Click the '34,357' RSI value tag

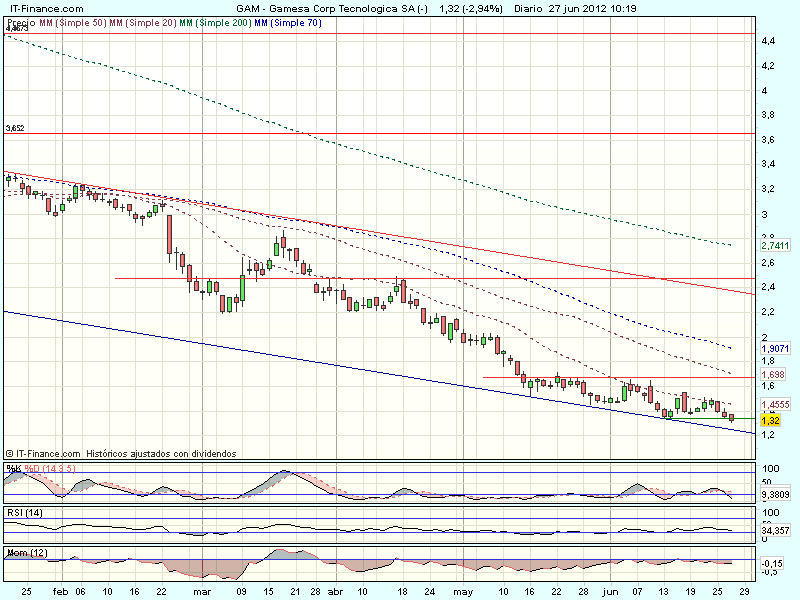(x=775, y=531)
